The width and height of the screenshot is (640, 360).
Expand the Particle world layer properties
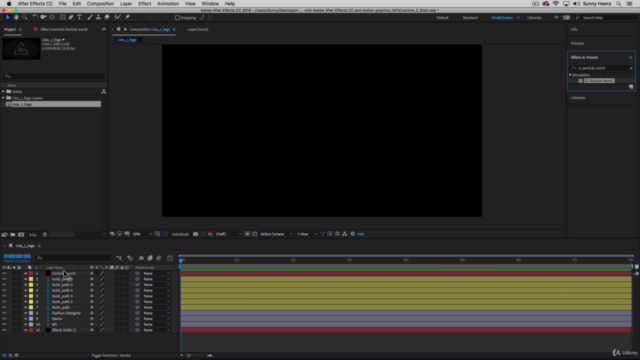pos(25,273)
